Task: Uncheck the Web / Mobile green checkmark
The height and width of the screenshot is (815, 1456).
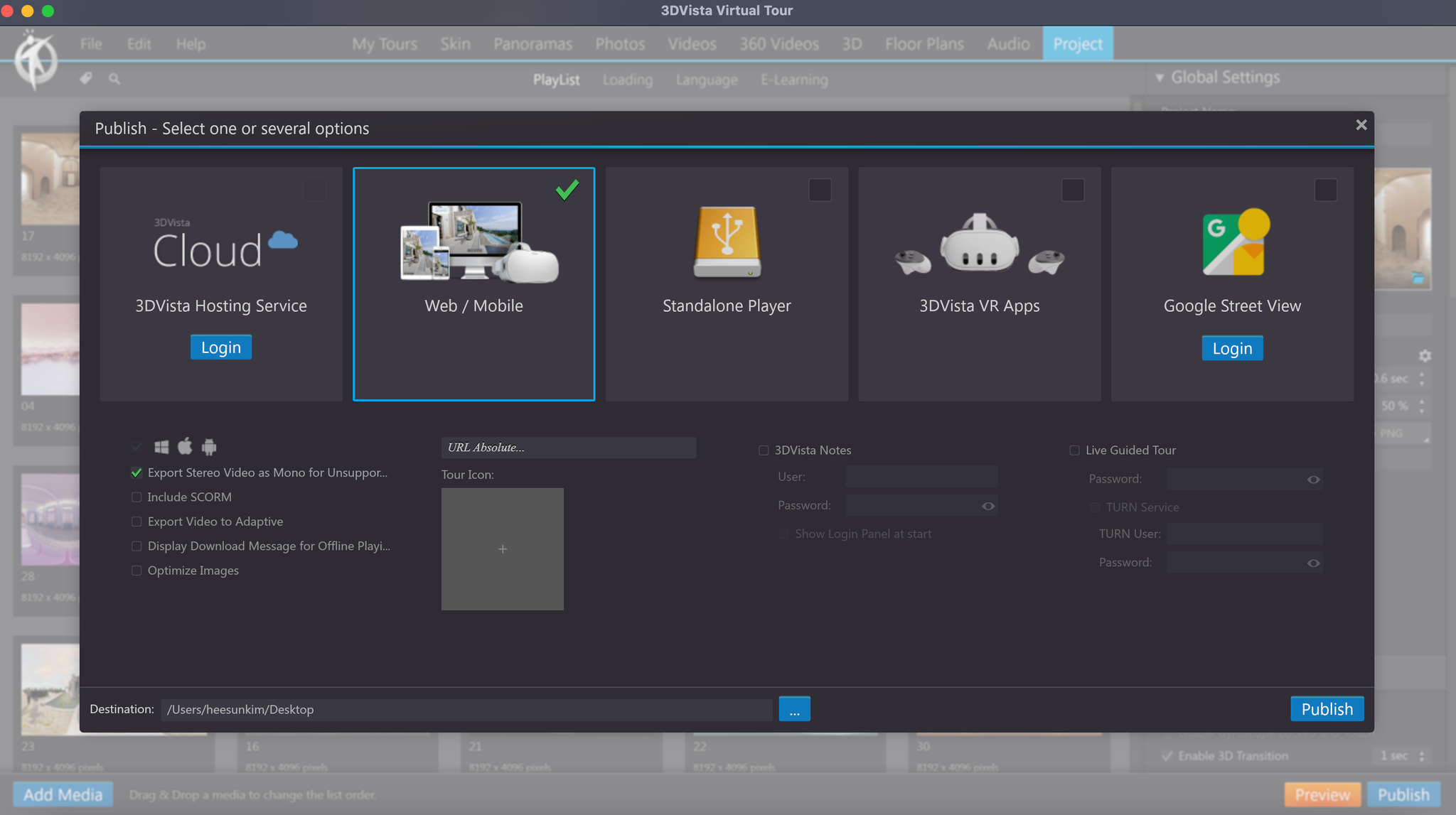Action: point(567,190)
